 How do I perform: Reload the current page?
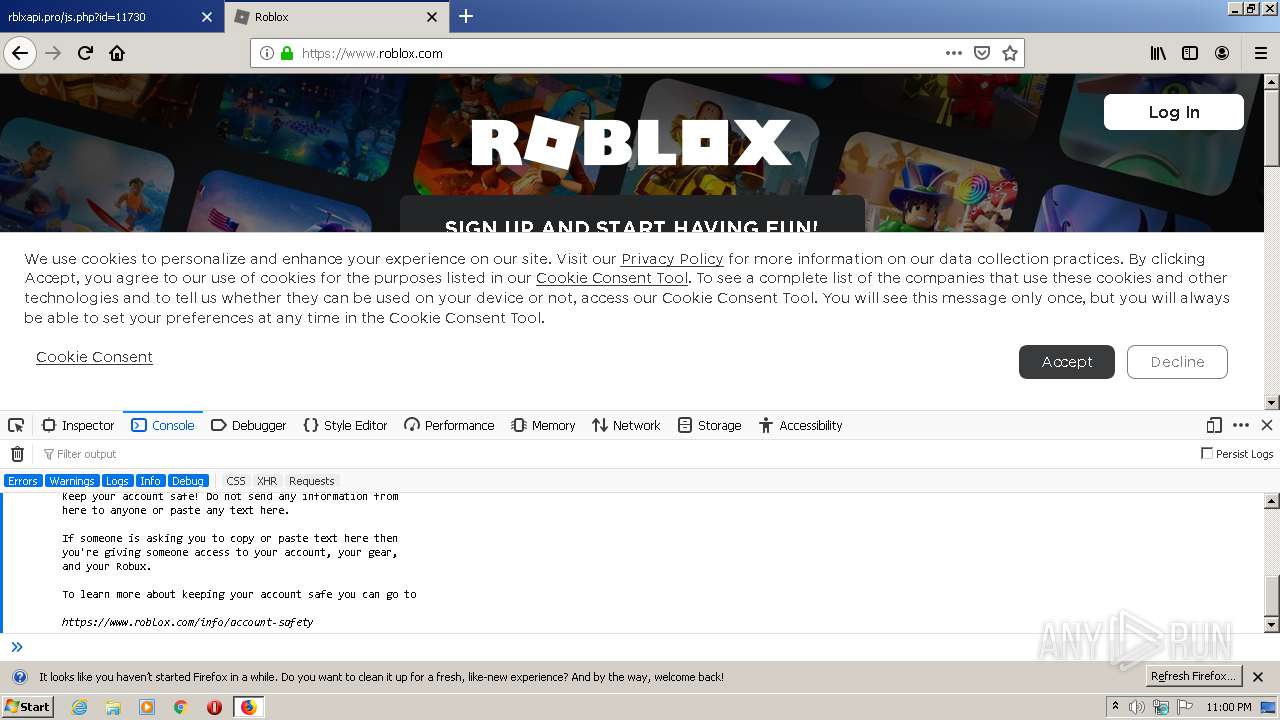(x=85, y=53)
